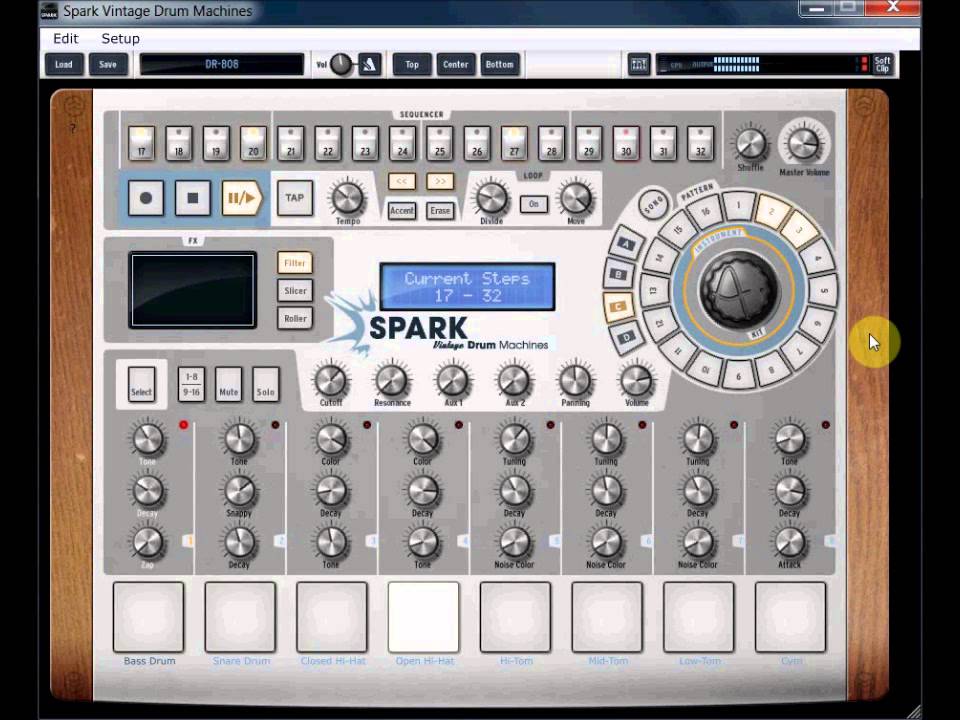Click the Resonance knob
The width and height of the screenshot is (960, 720).
pyautogui.click(x=392, y=380)
